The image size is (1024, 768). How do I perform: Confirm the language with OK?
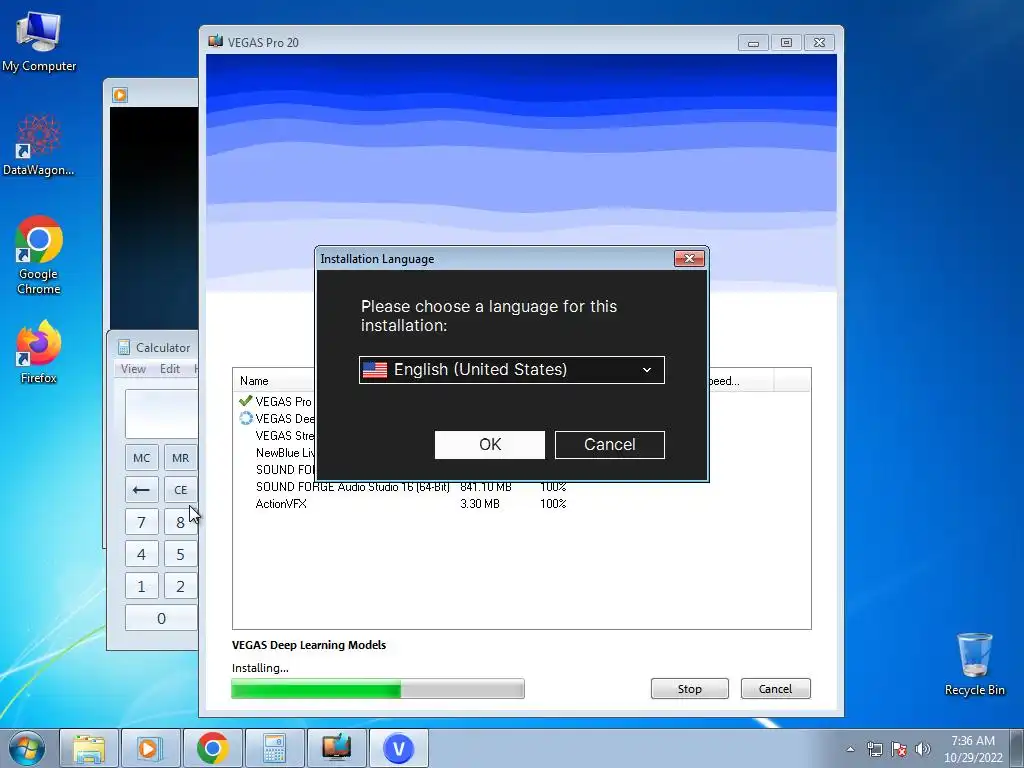tap(490, 445)
